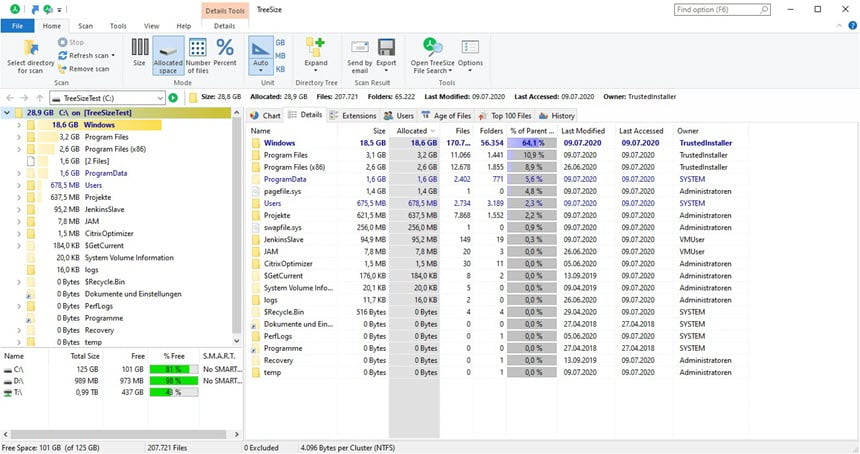Click Help question mark icon

[852, 25]
